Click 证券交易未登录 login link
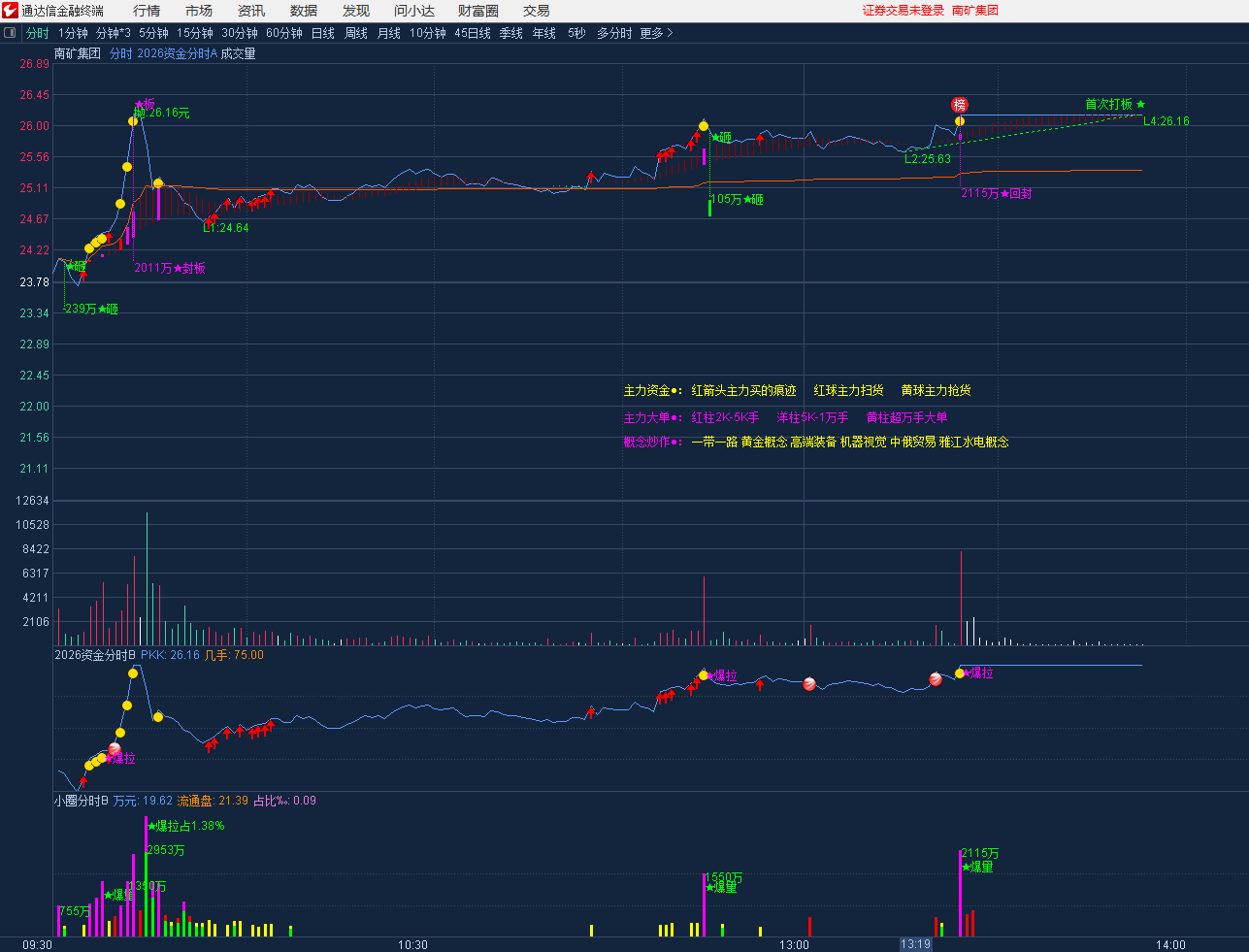1249x952 pixels. coord(903,11)
